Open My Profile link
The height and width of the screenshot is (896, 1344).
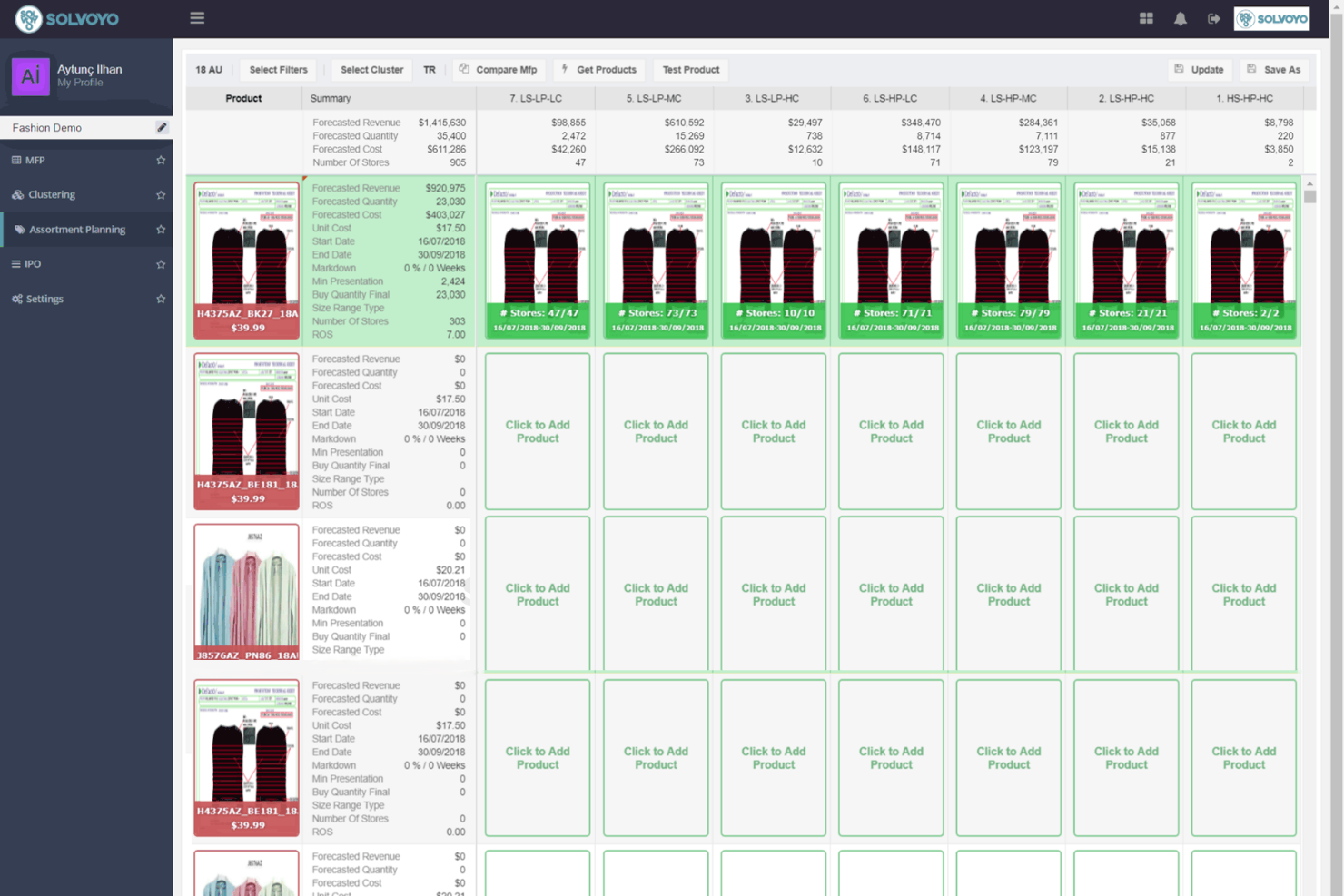80,83
